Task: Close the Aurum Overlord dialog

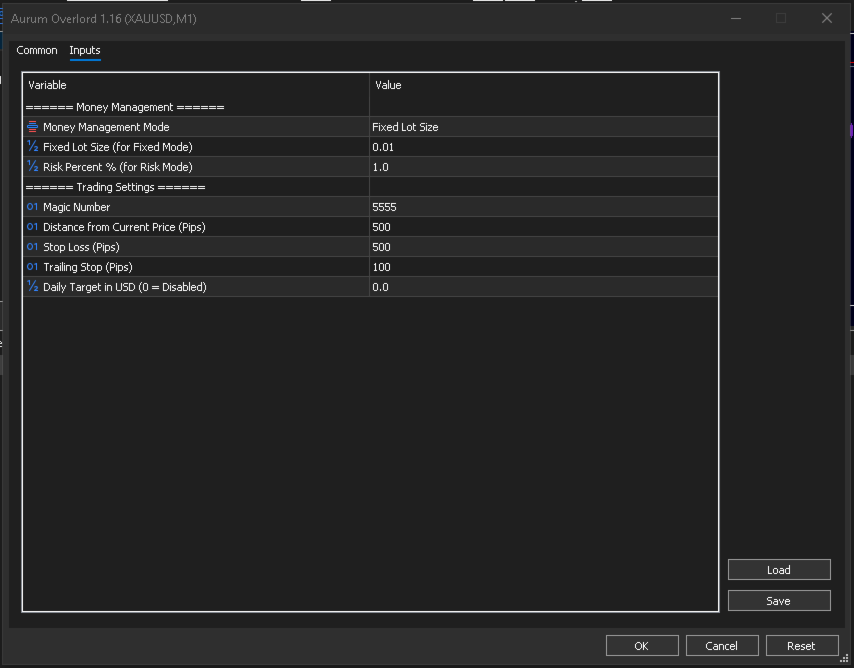Action: click(x=827, y=19)
